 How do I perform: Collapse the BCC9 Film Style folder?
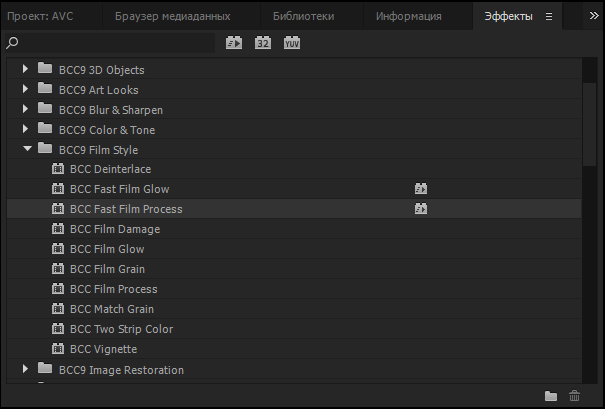(x=27, y=149)
